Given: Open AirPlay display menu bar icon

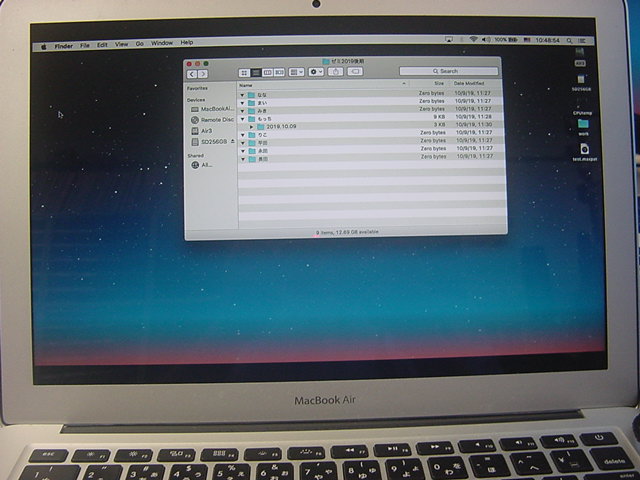Looking at the screenshot, I should click(x=449, y=40).
